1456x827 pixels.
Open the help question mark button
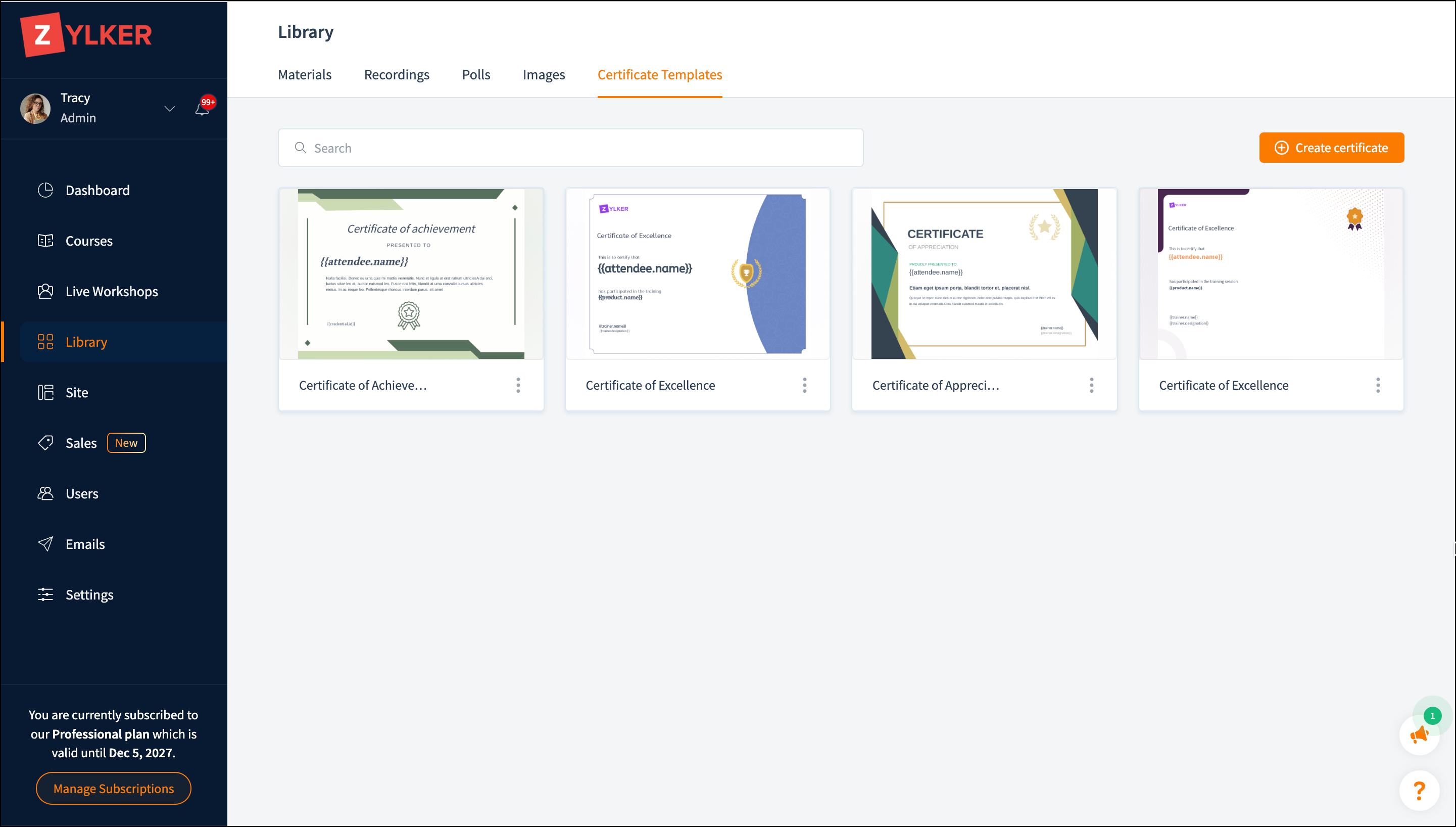1419,790
